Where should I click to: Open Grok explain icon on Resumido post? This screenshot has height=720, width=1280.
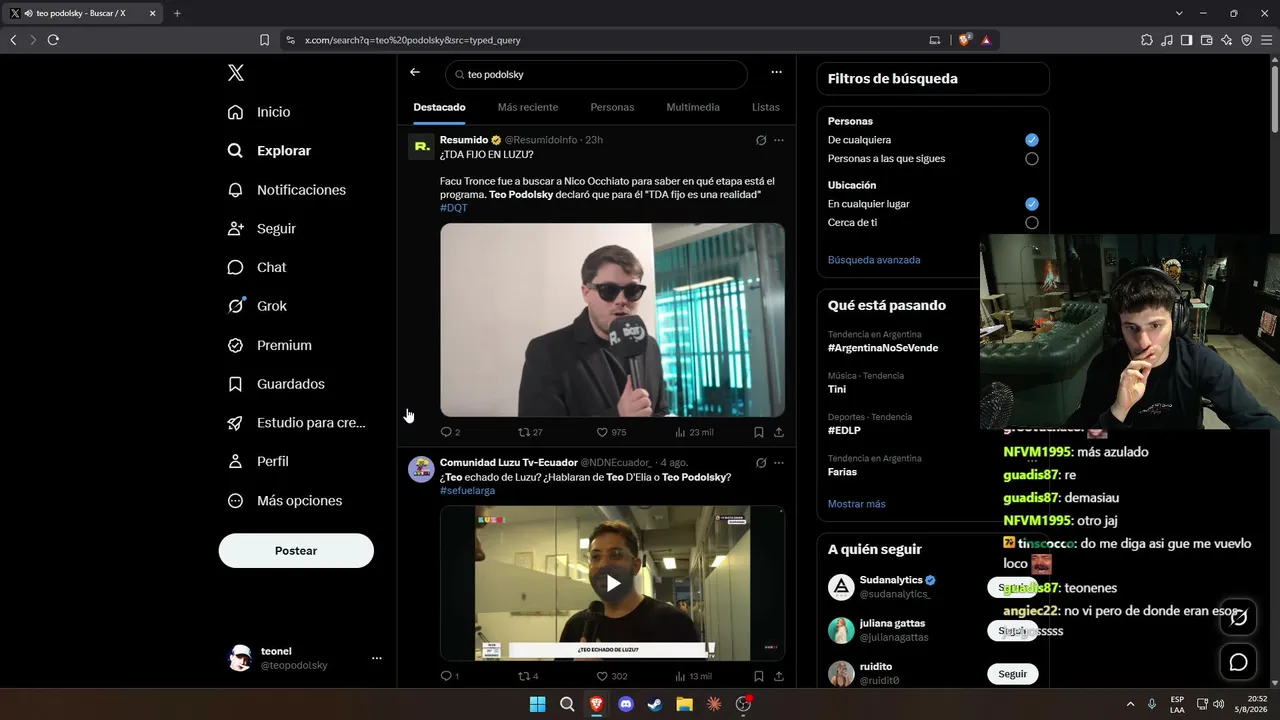coord(761,140)
